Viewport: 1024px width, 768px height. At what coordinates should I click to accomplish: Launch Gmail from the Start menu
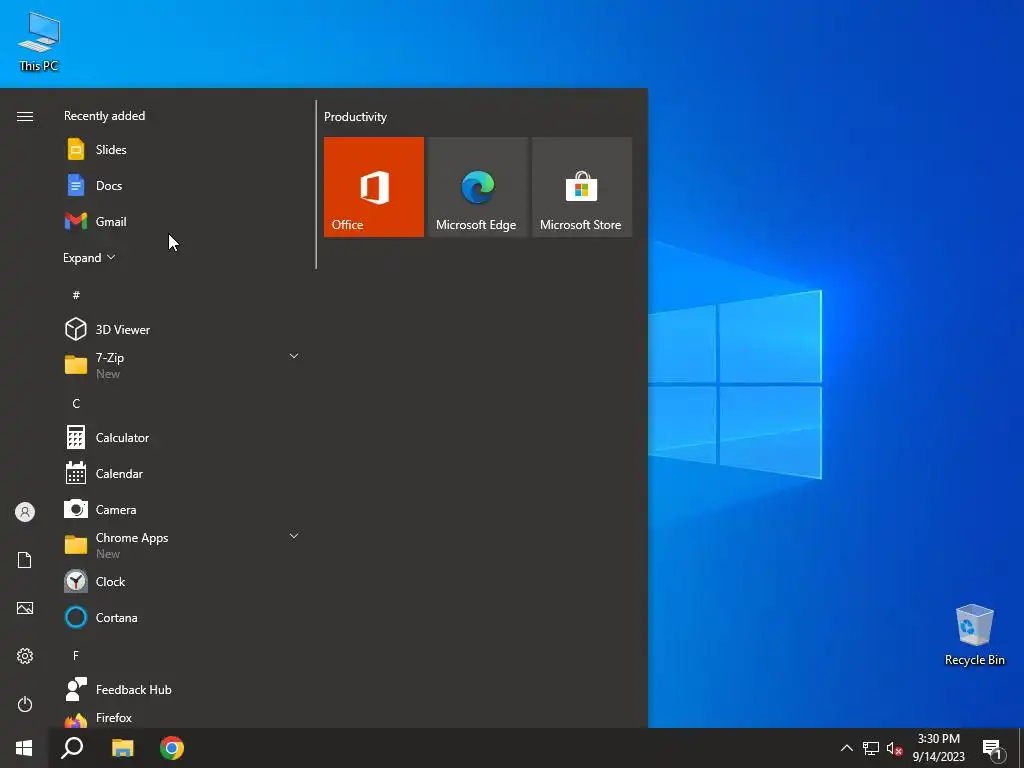[182, 221]
